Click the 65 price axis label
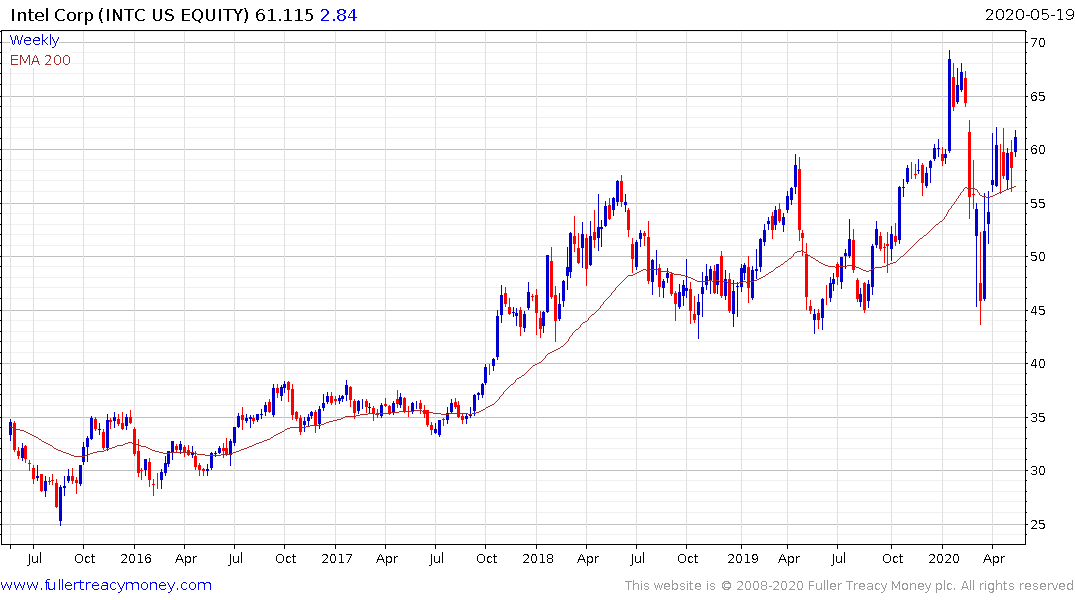Screen dimensions: 1075x600 pyautogui.click(x=1038, y=97)
